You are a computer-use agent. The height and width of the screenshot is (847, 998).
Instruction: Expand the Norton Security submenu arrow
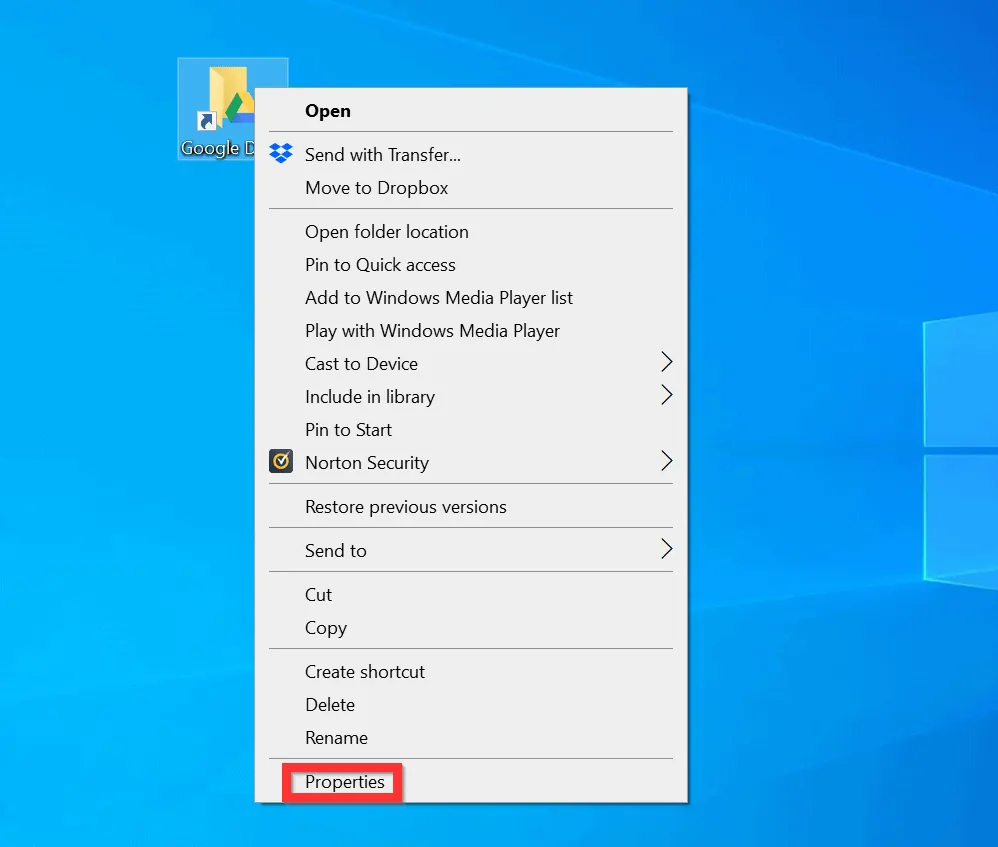tap(666, 461)
